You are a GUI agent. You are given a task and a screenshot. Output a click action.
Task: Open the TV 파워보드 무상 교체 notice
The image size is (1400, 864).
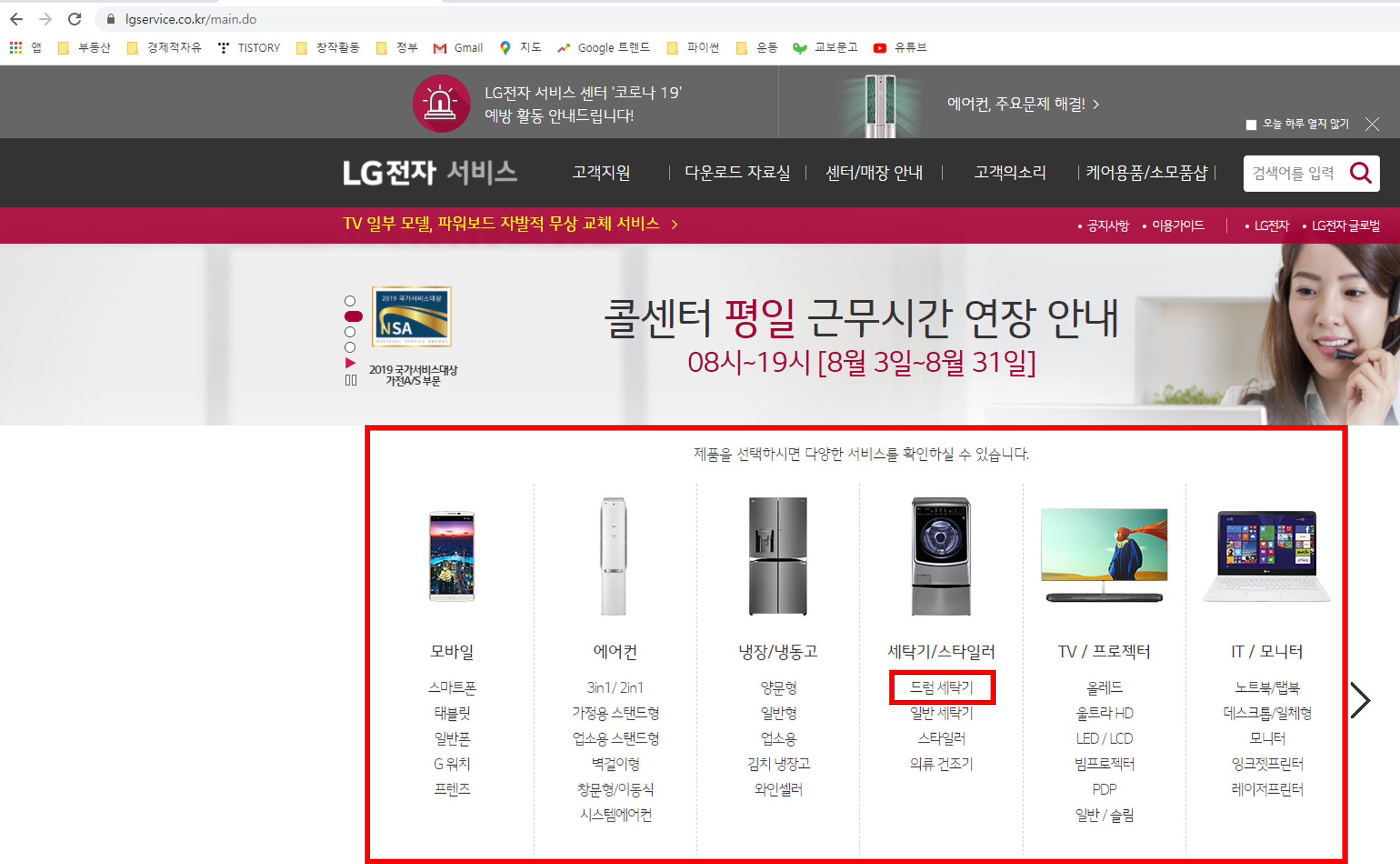click(510, 224)
